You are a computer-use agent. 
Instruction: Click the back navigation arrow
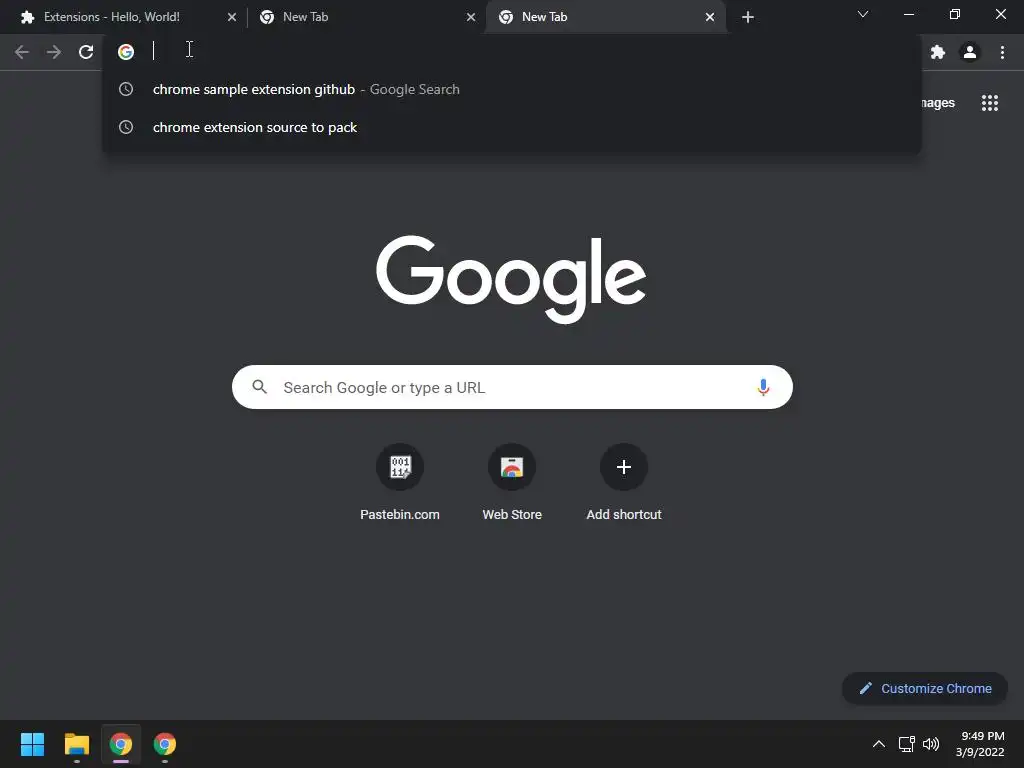click(22, 52)
